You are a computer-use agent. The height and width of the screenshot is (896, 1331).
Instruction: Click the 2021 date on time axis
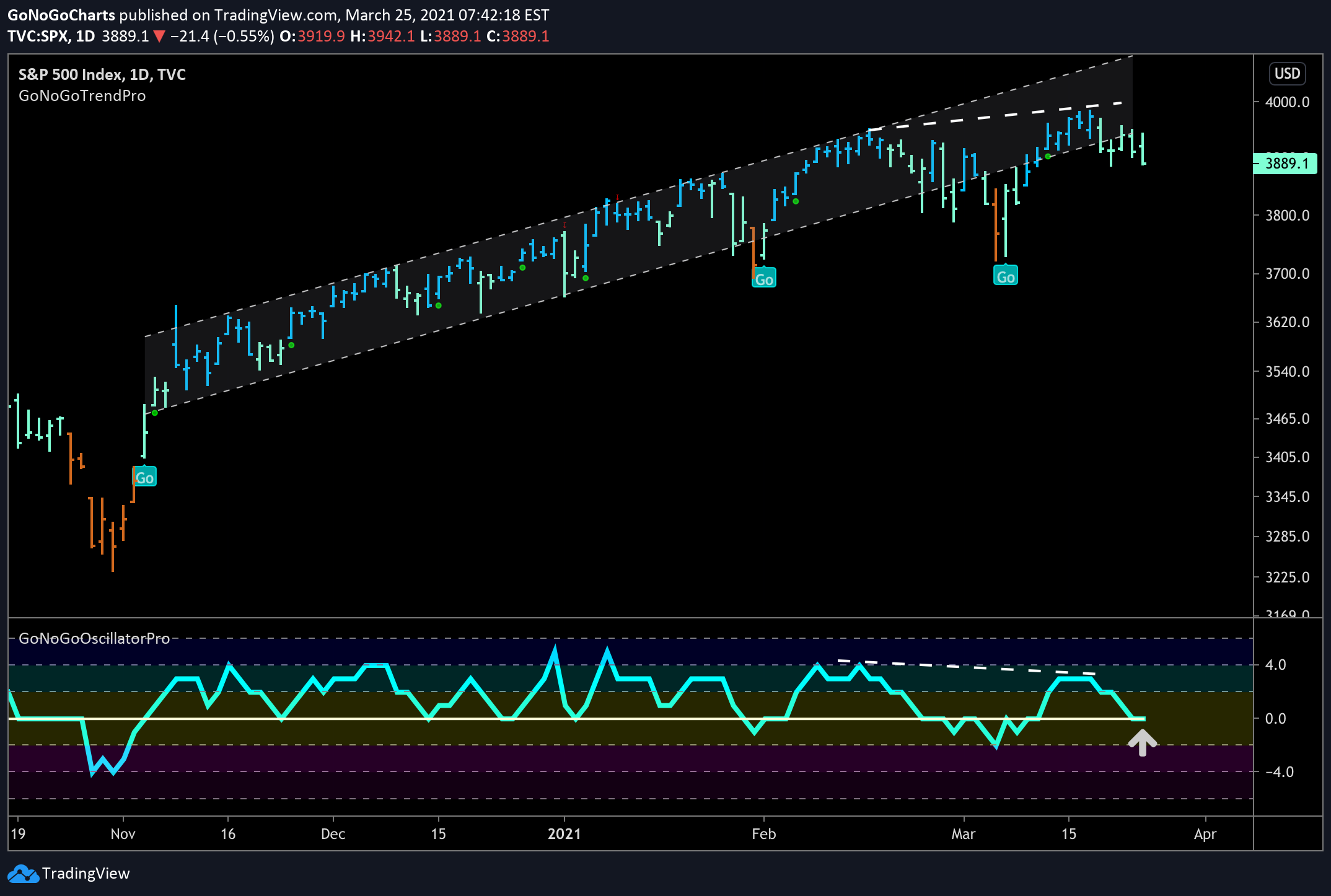(x=564, y=834)
